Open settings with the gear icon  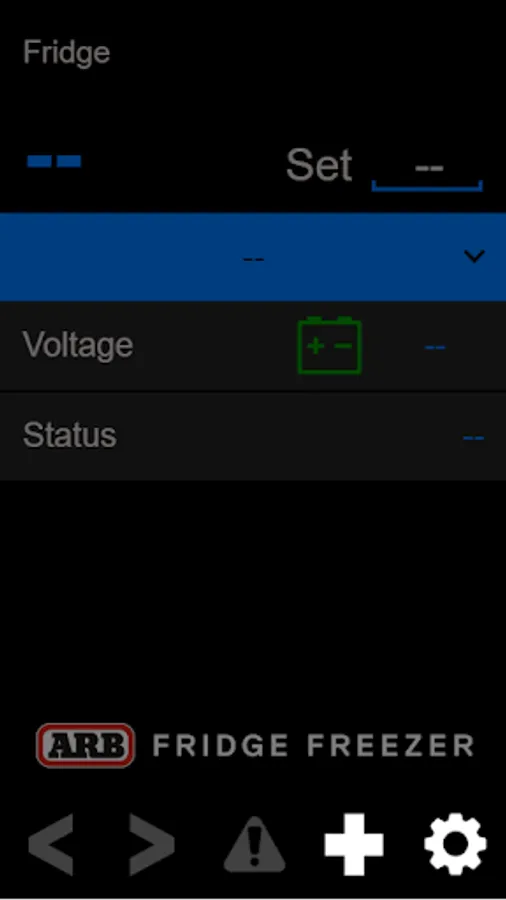(x=455, y=843)
